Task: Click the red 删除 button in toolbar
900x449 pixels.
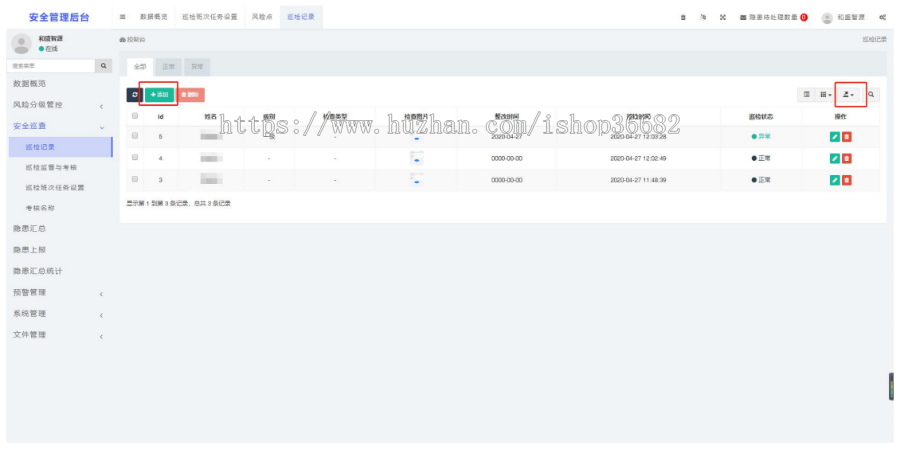Action: (191, 94)
